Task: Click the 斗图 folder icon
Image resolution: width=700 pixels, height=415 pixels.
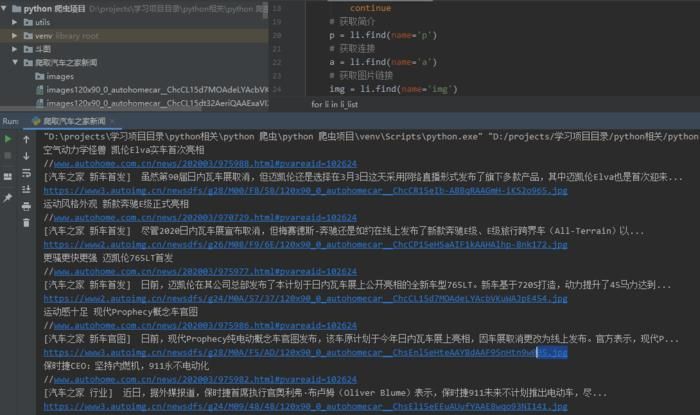Action: pos(28,49)
